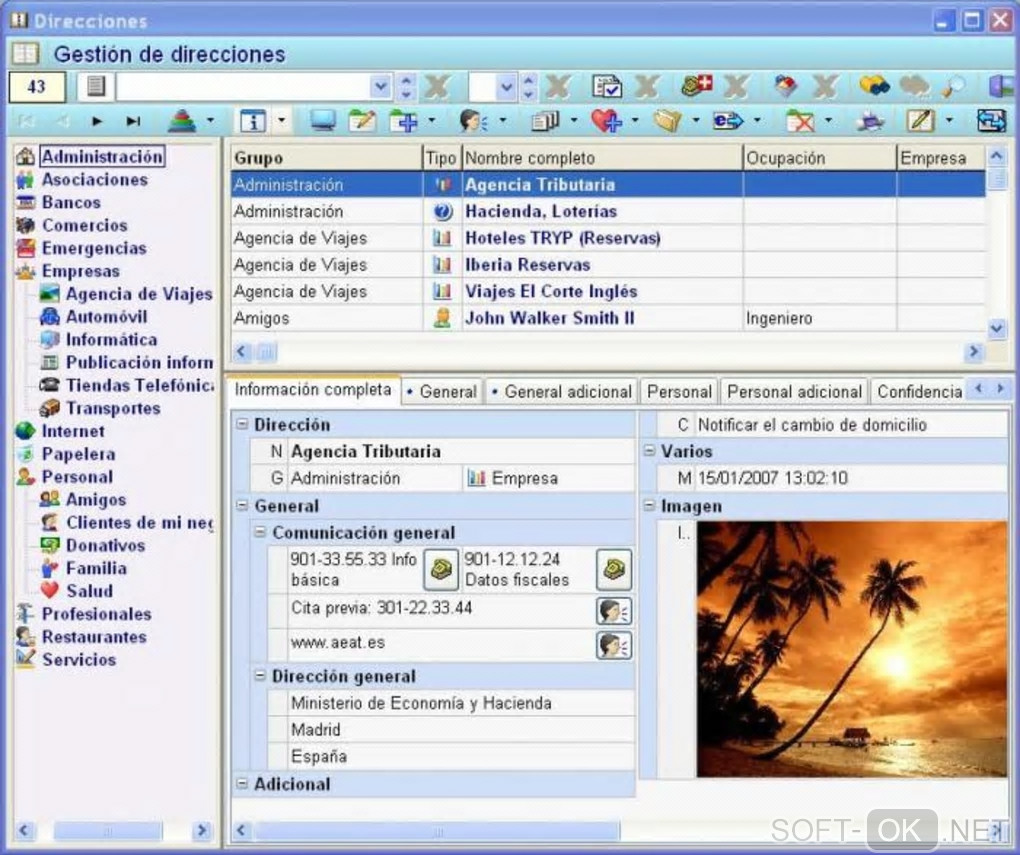Image resolution: width=1020 pixels, height=855 pixels.
Task: Click the swap windows icon at toolbar end
Action: (992, 121)
